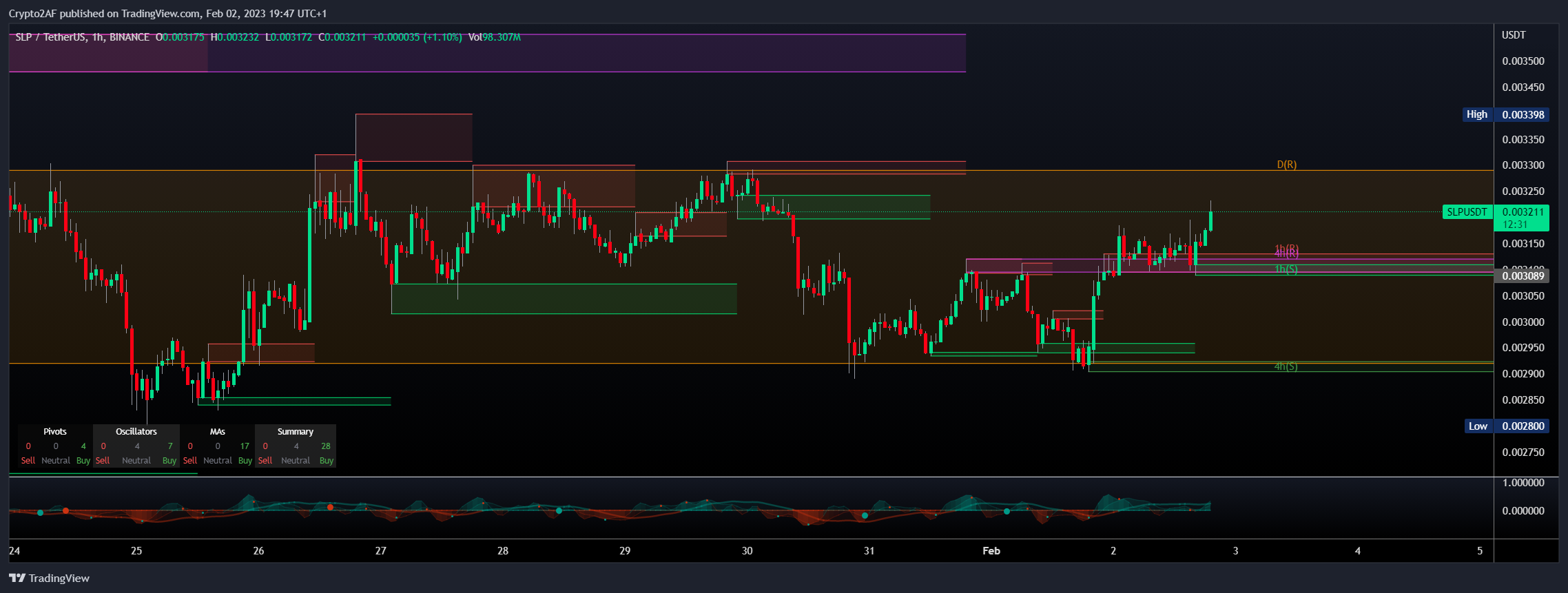
Task: Click the green SLPUSDT current price tag
Action: (x=1467, y=212)
